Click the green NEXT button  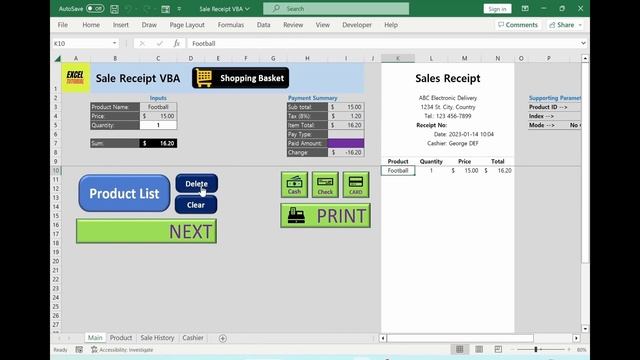tap(146, 231)
